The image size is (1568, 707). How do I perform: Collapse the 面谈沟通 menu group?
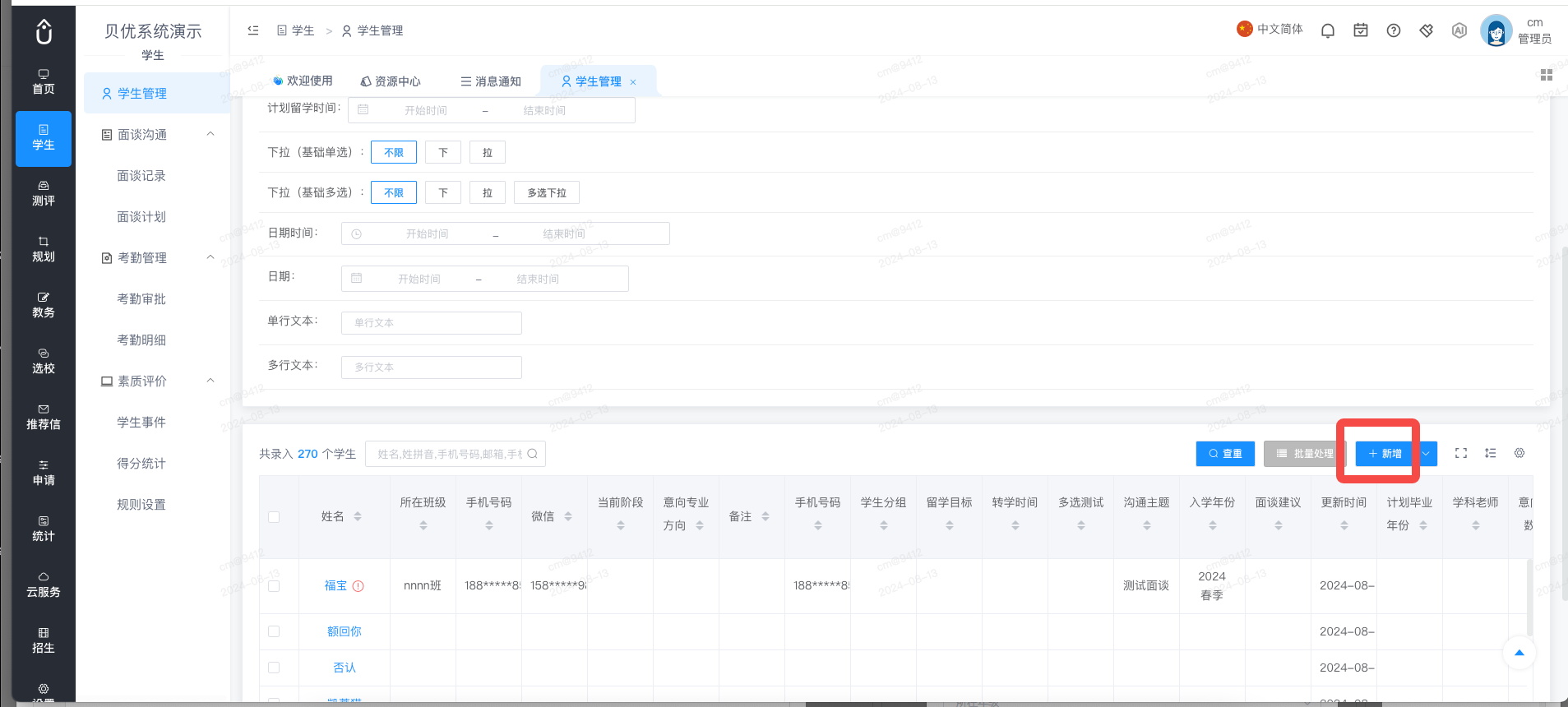[x=210, y=134]
